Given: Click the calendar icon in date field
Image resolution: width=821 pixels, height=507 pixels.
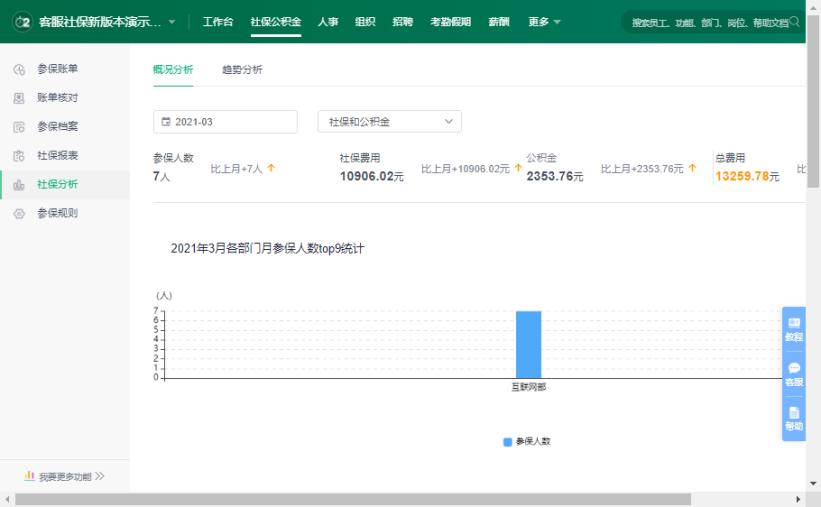Looking at the screenshot, I should (x=166, y=122).
